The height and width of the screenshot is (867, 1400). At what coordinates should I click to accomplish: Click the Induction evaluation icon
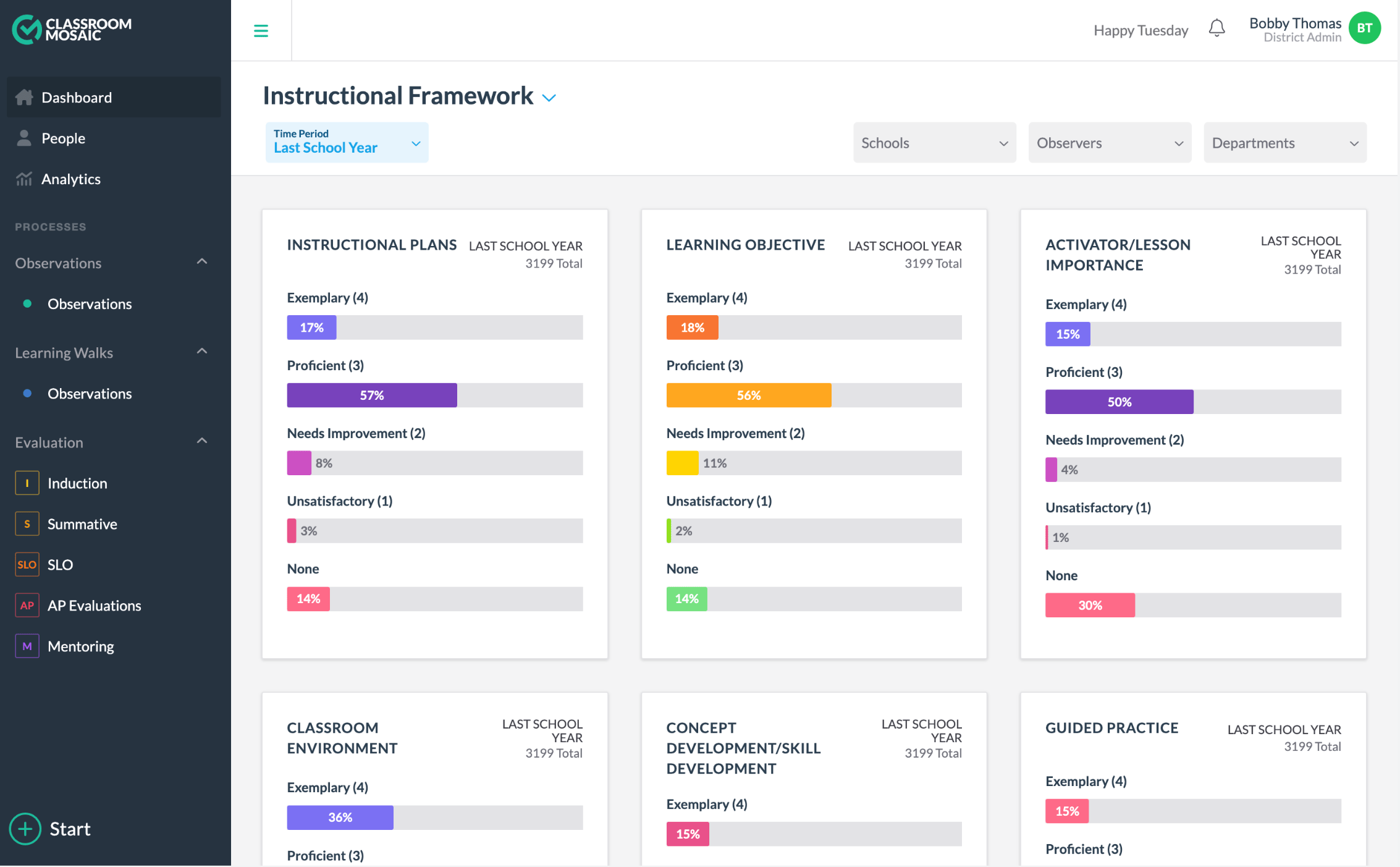pyautogui.click(x=27, y=483)
